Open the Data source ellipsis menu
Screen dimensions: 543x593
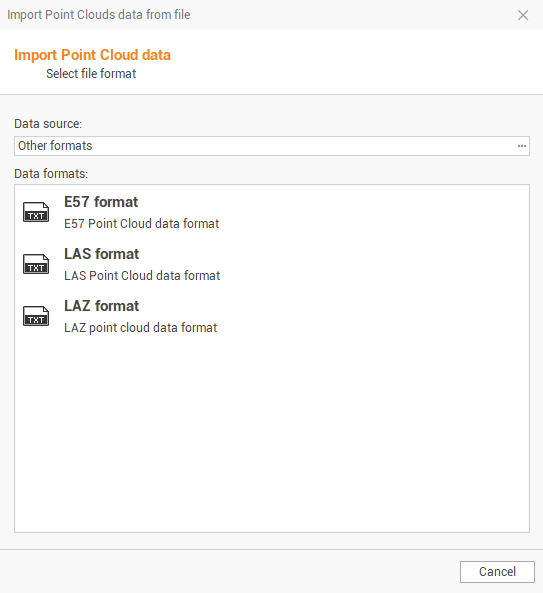tap(522, 146)
